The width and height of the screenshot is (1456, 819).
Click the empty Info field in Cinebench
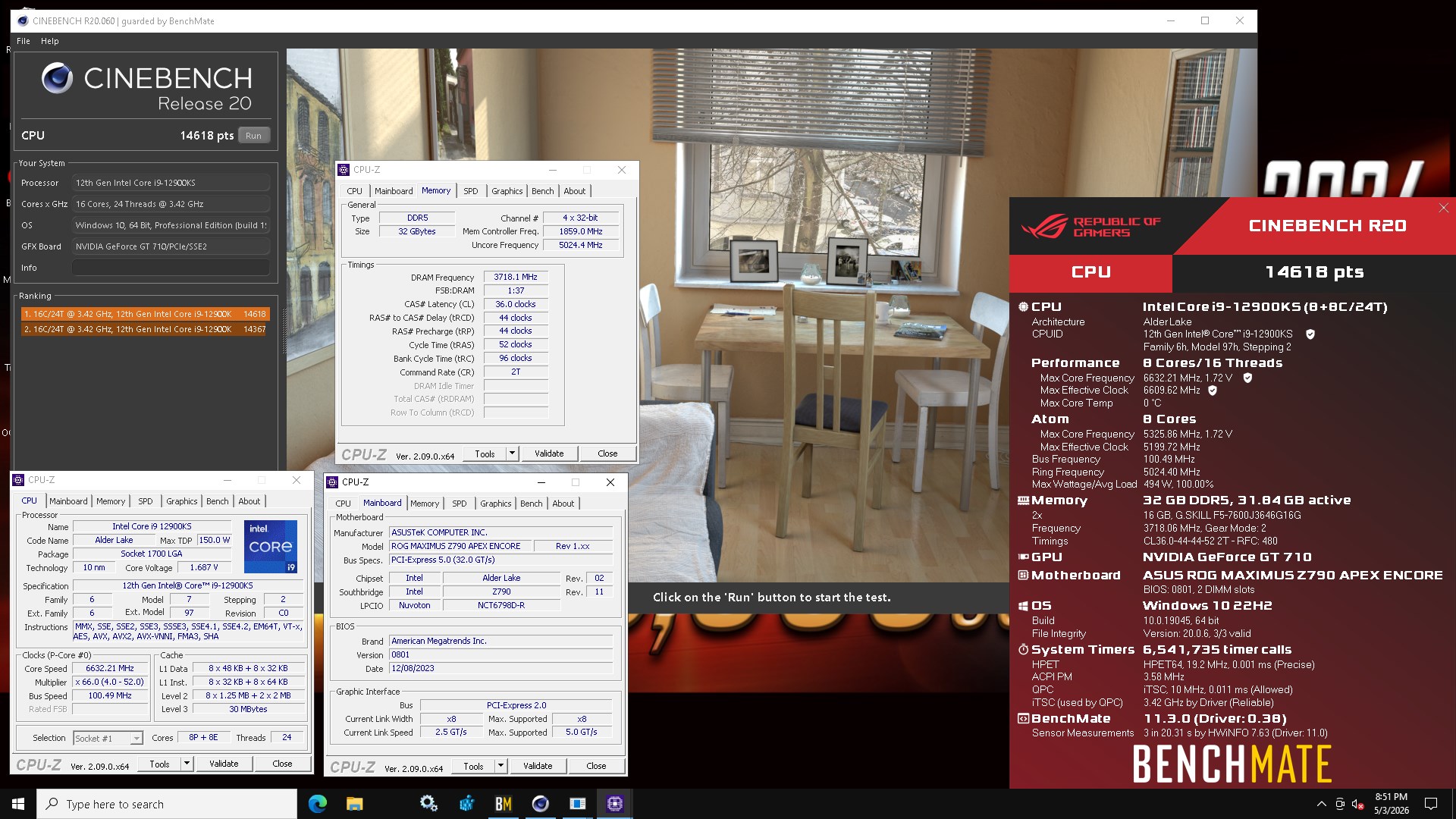tap(171, 268)
